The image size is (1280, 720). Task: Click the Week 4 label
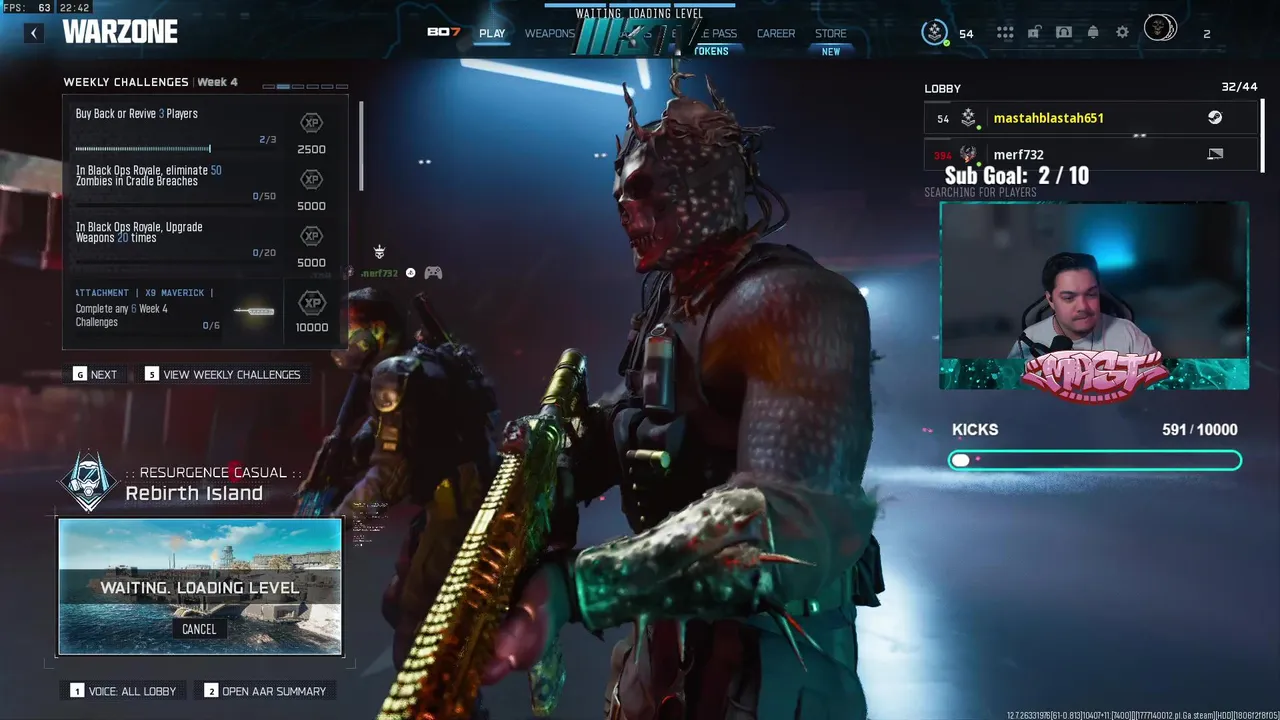[217, 82]
